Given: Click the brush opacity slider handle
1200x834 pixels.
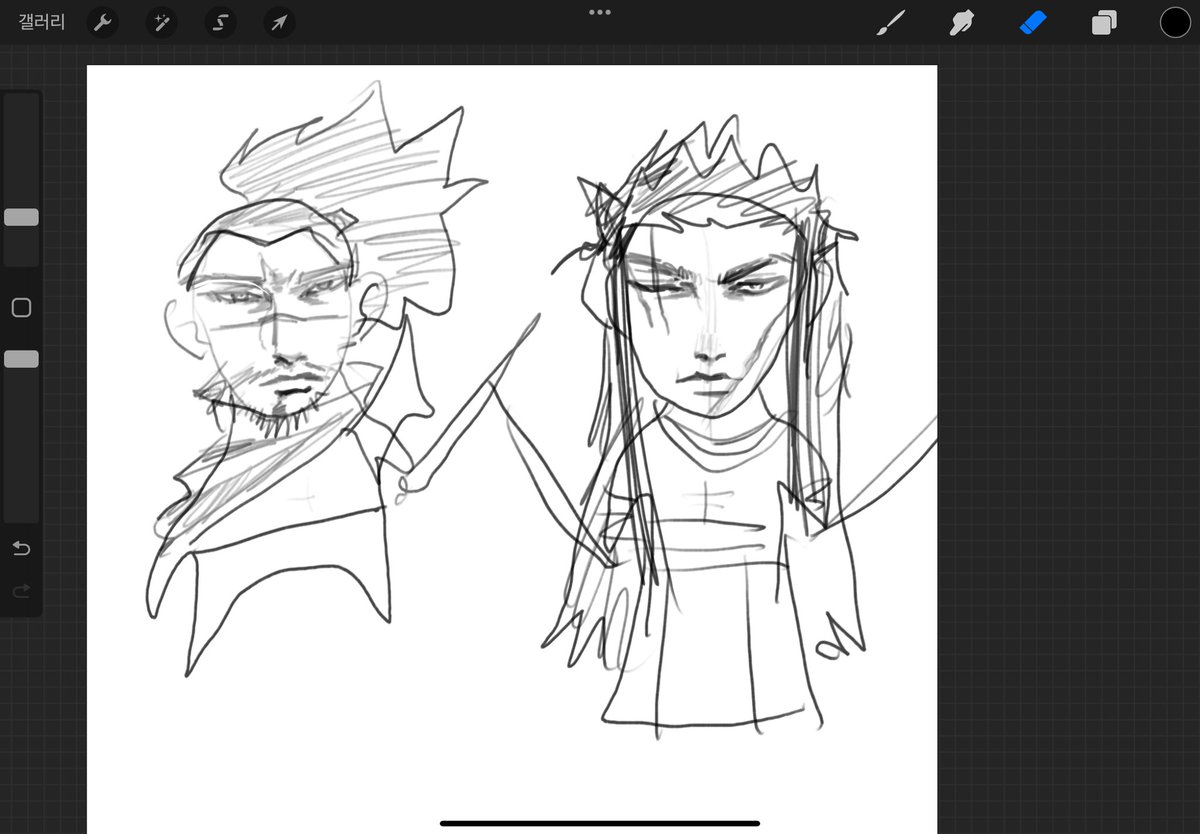Looking at the screenshot, I should pos(22,359).
